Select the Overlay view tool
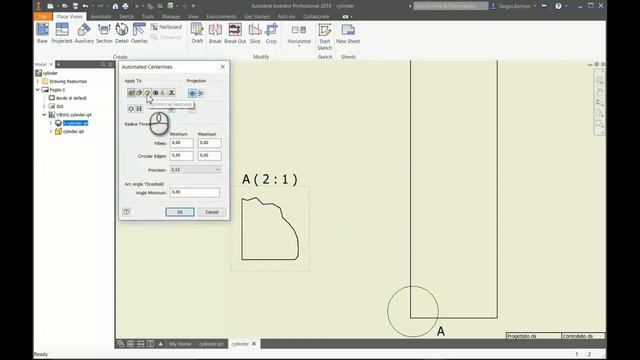This screenshot has width=640, height=360. point(139,33)
